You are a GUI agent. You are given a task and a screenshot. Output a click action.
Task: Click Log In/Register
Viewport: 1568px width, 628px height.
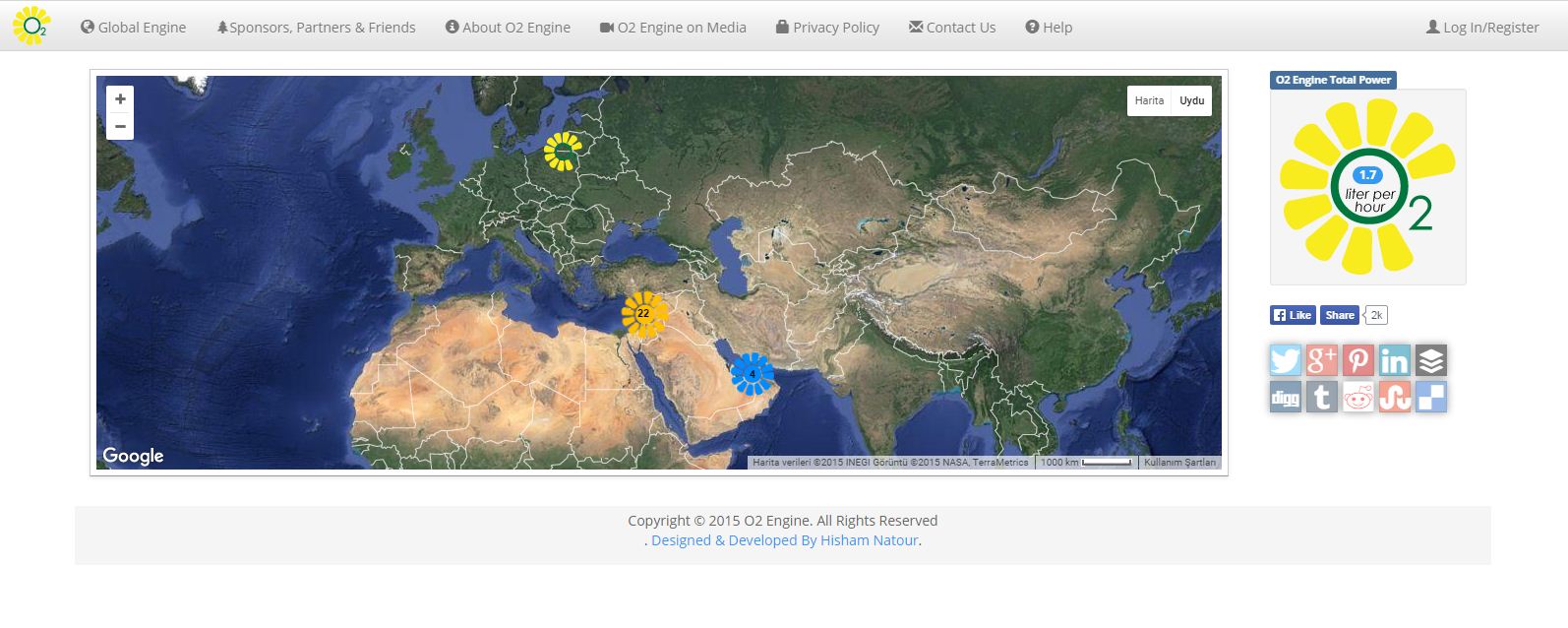[1482, 28]
